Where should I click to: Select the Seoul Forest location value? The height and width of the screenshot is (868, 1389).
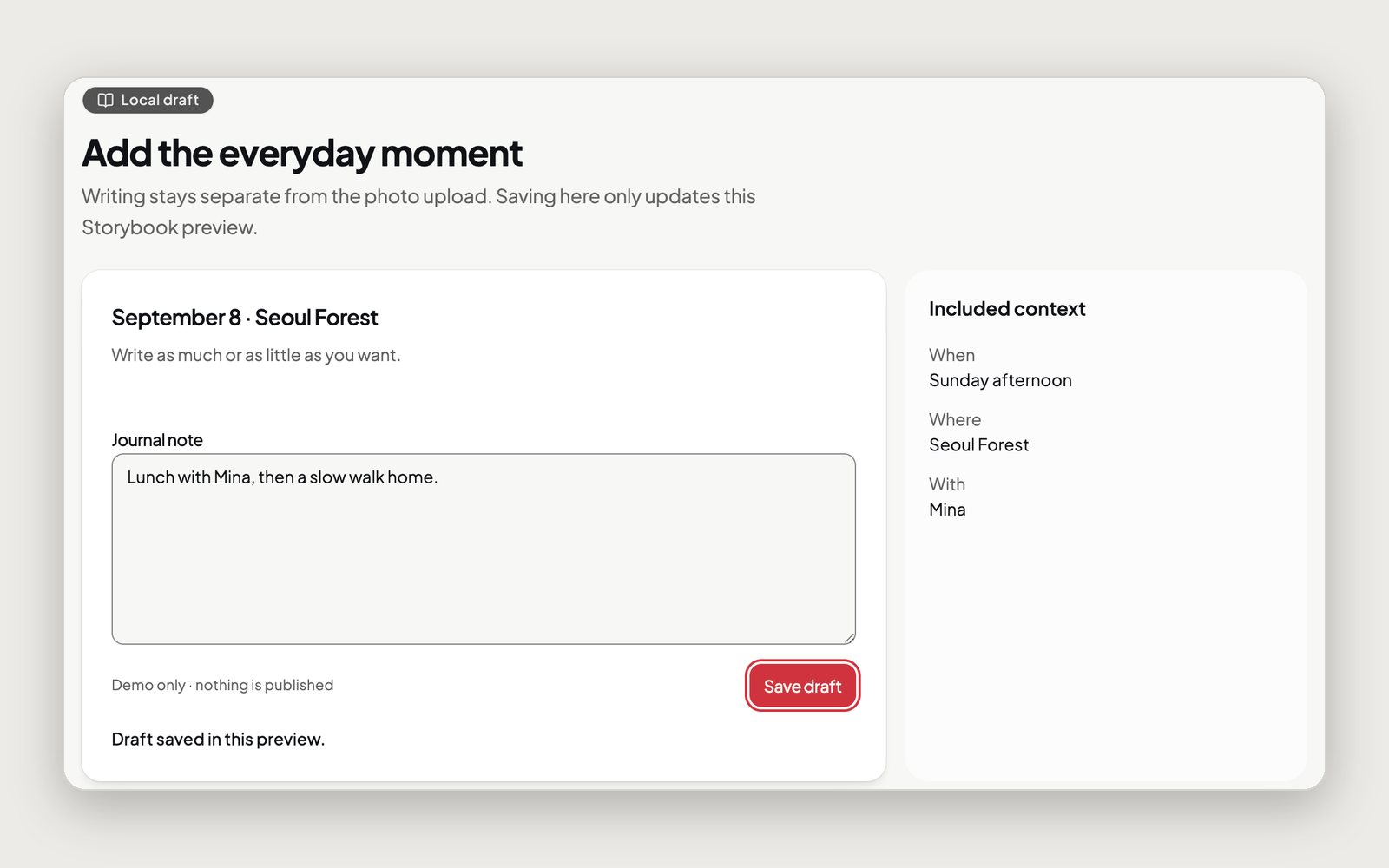point(978,445)
